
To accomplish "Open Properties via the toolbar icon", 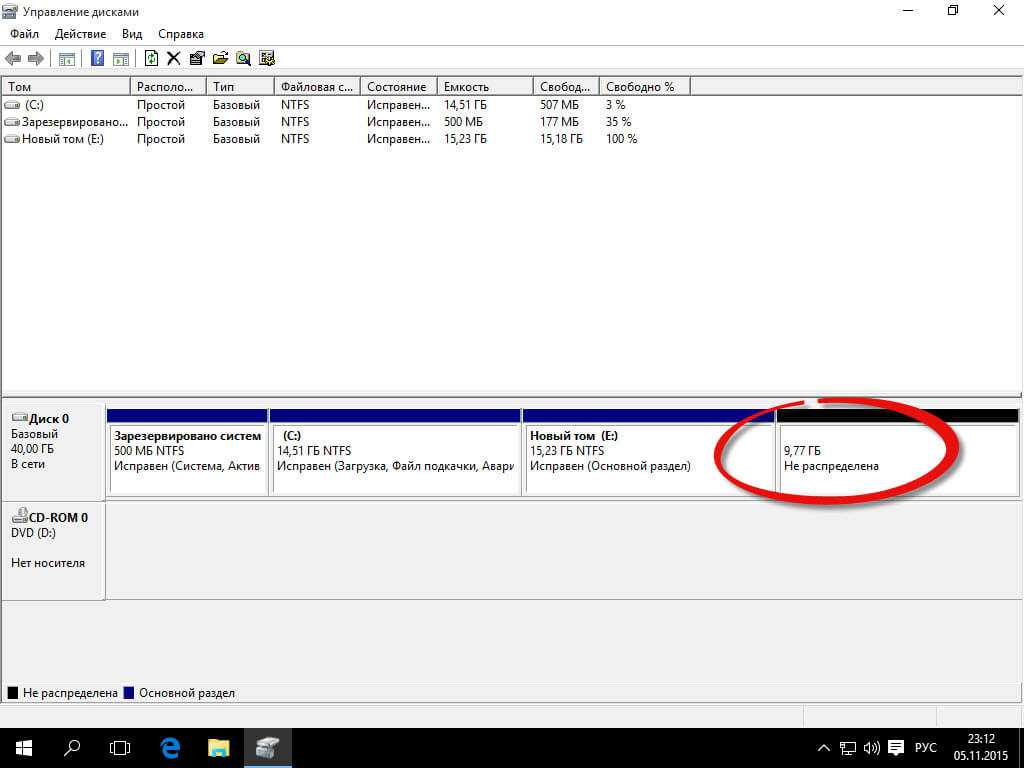I will coord(197,59).
